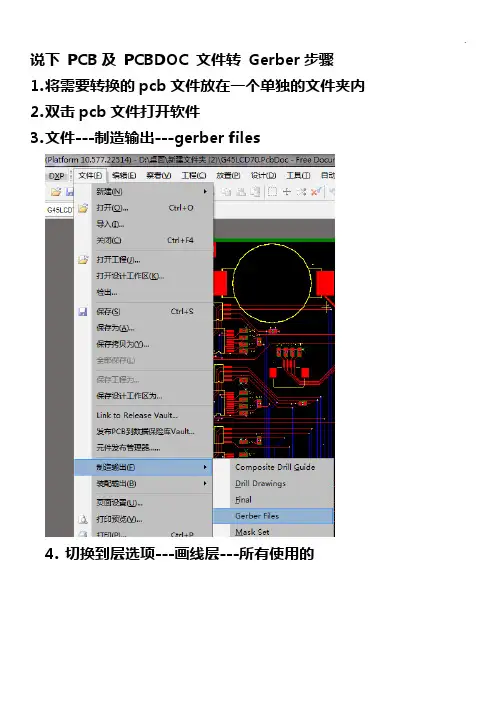This screenshot has height=702, width=496.
Task: Choose 打印预览(V)... menu entry
Action: 144,519
